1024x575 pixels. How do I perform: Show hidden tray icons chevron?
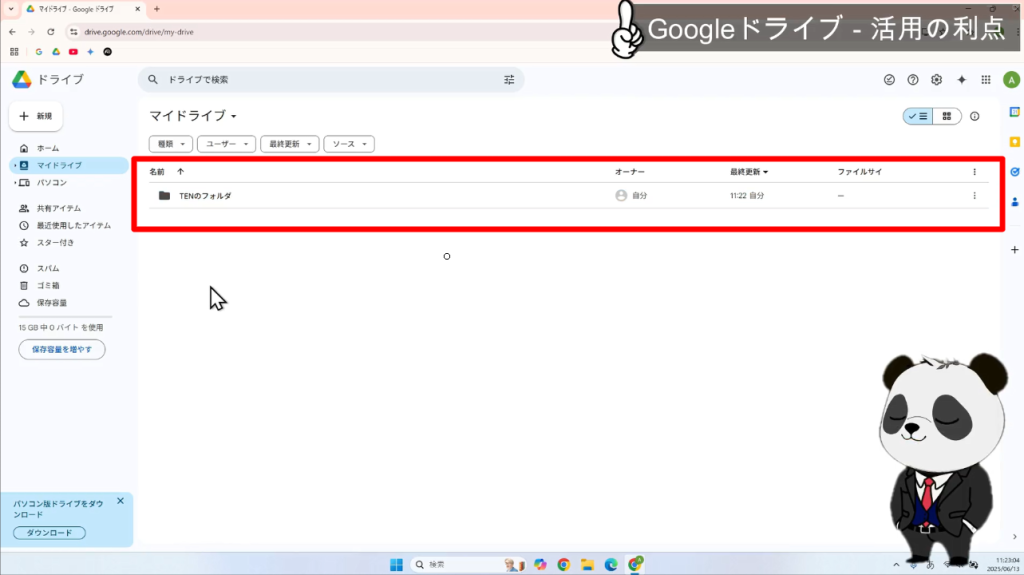896,565
